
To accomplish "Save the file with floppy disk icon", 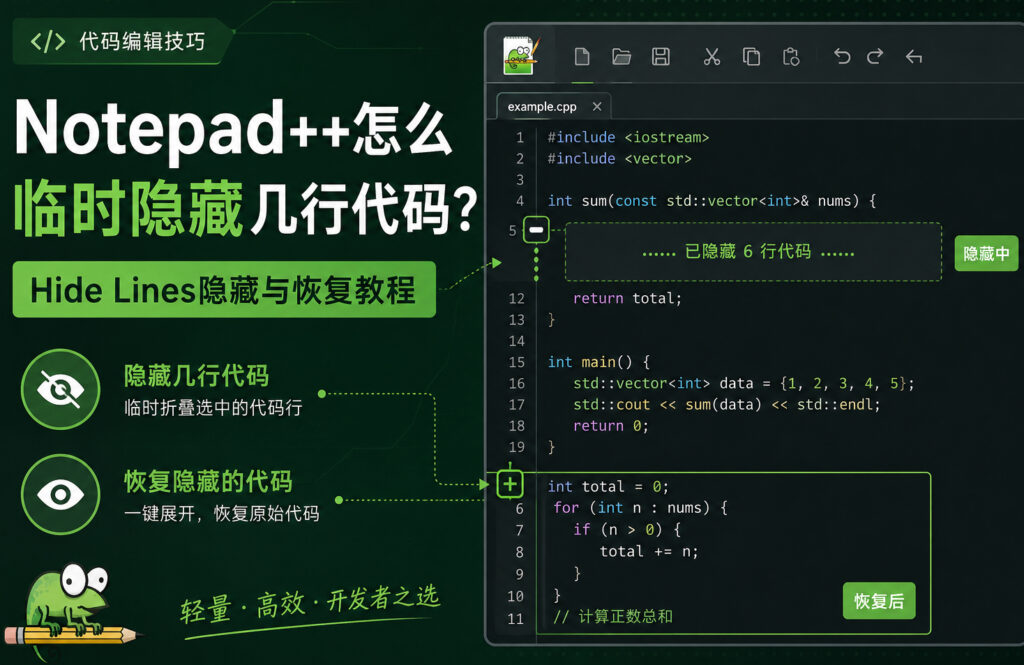I will [660, 57].
